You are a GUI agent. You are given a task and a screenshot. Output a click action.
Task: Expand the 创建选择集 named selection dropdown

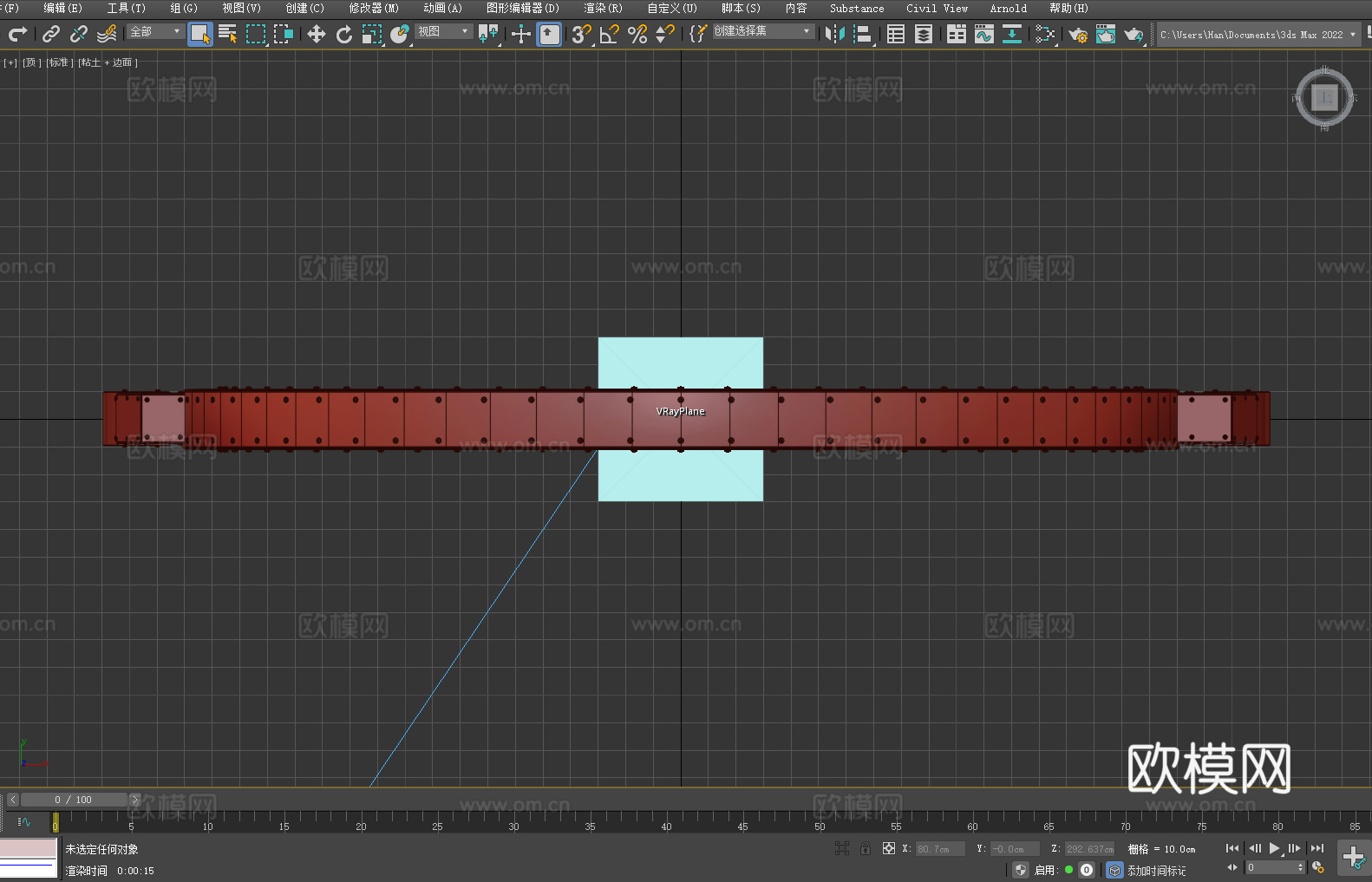click(x=762, y=31)
